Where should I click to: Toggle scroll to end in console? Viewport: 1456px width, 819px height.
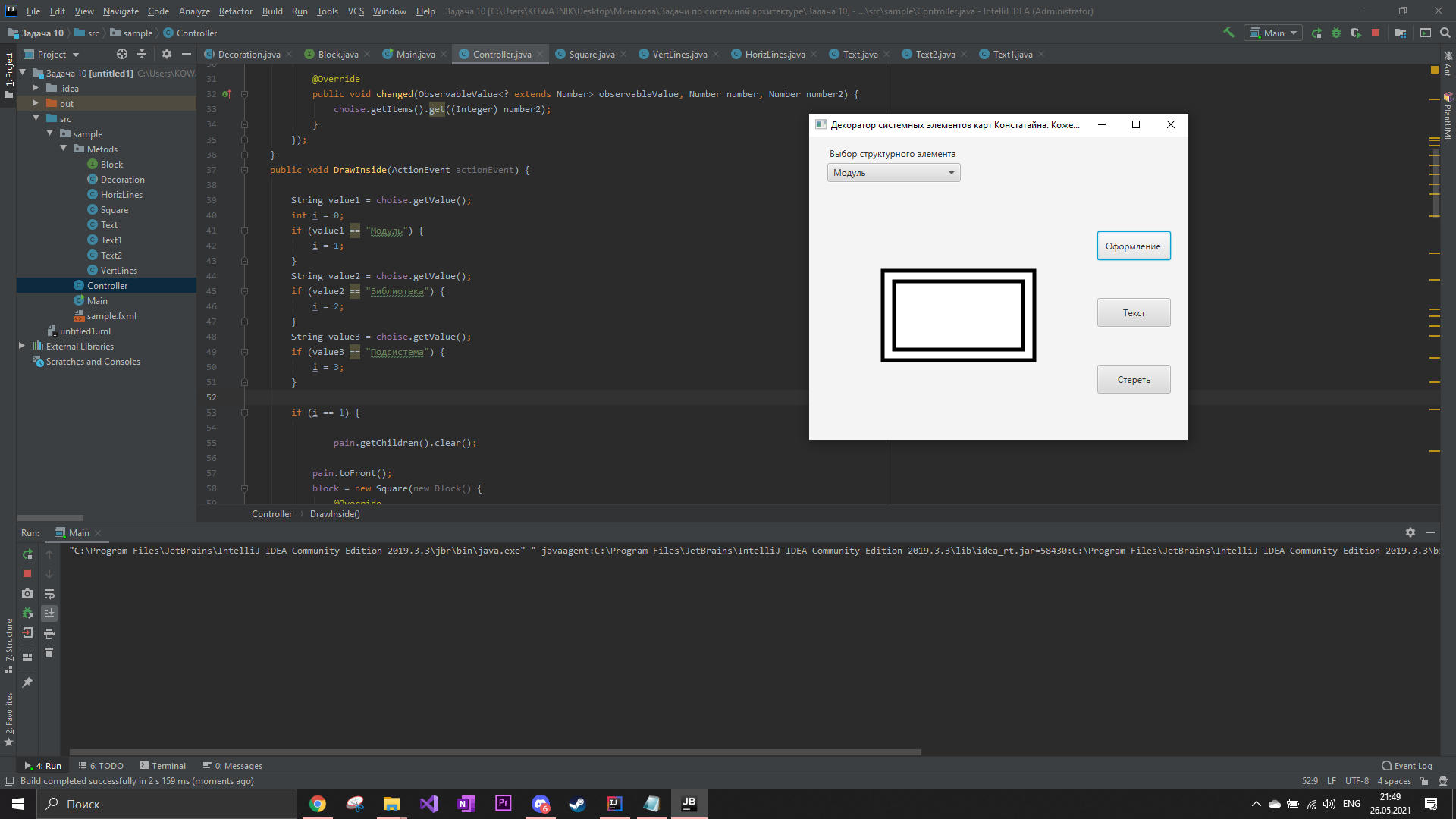click(49, 613)
